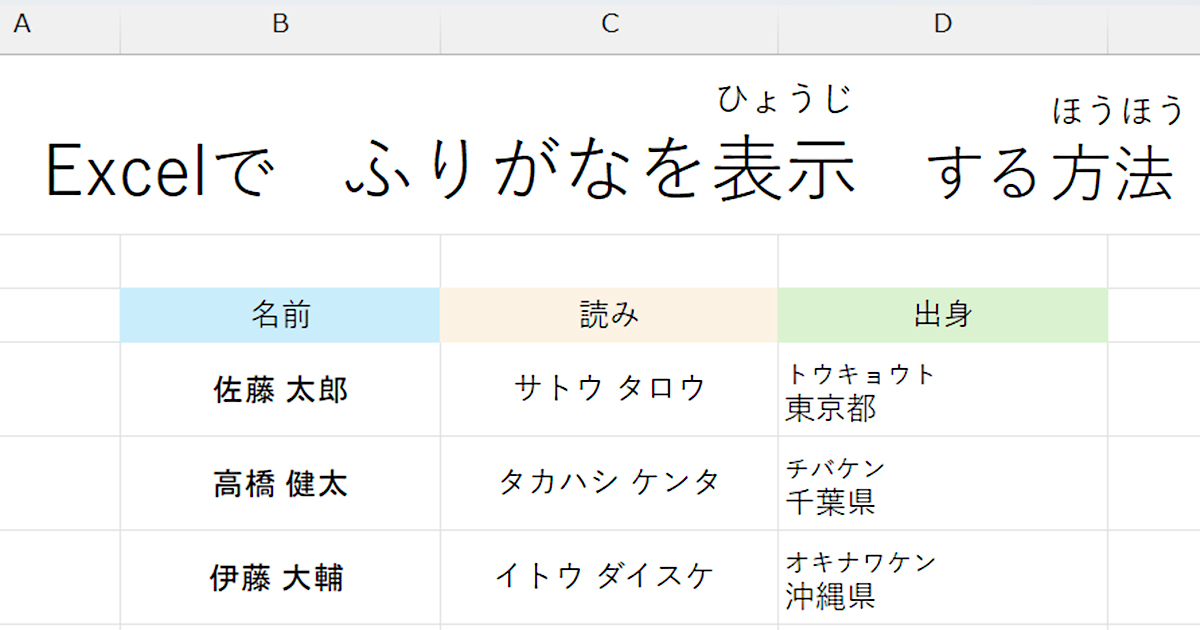Select the cell reading タカハシ ケンタ
The image size is (1200, 630).
pos(610,484)
